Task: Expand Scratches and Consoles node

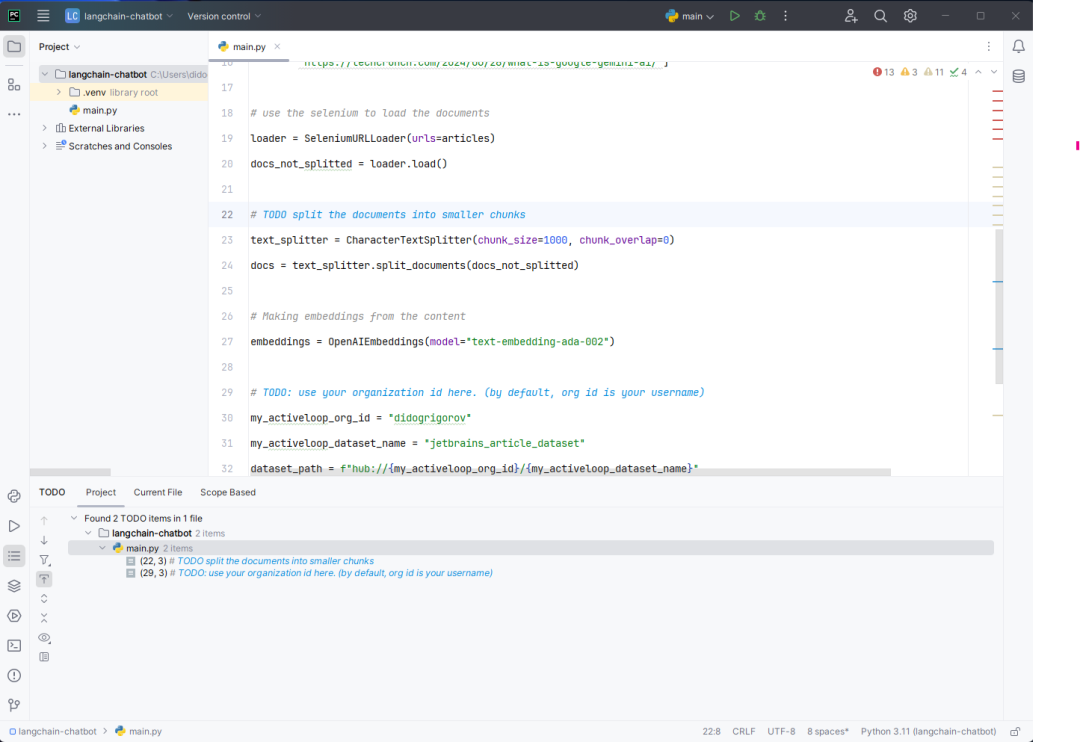Action: [45, 146]
